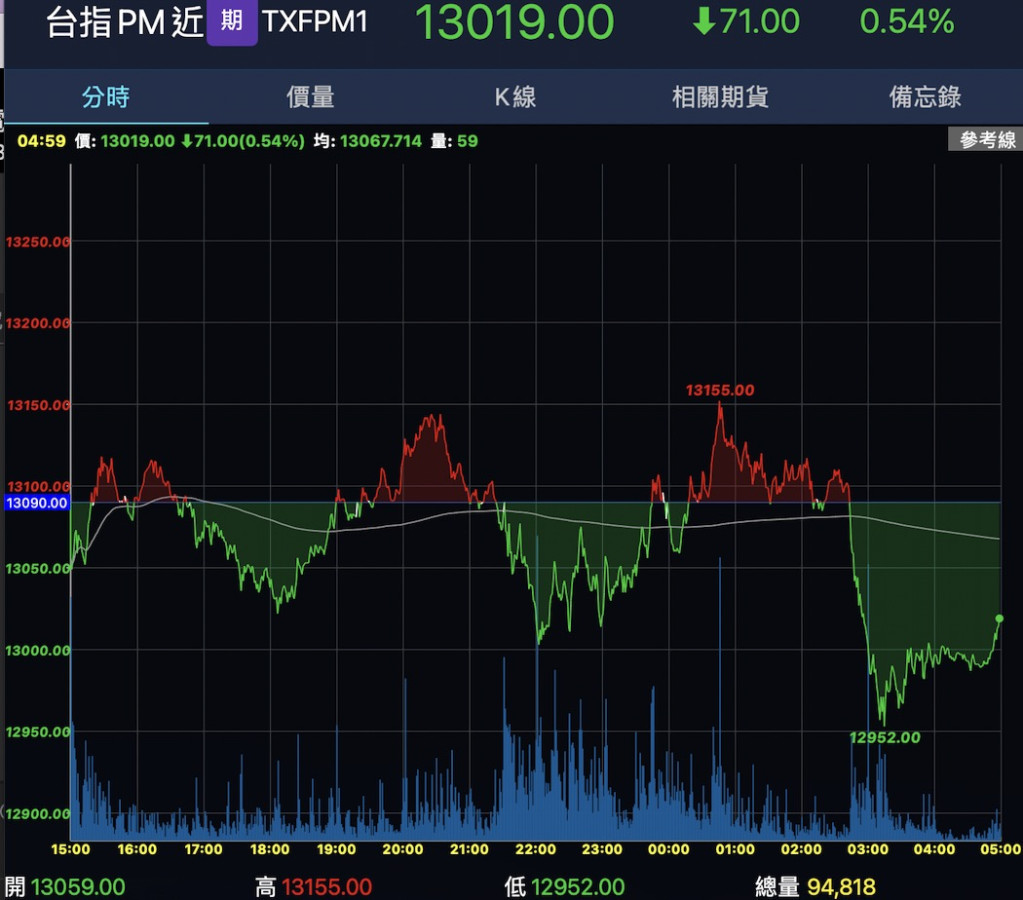The width and height of the screenshot is (1023, 900).
Task: Click the 0.54% change percentage
Action: tap(906, 22)
